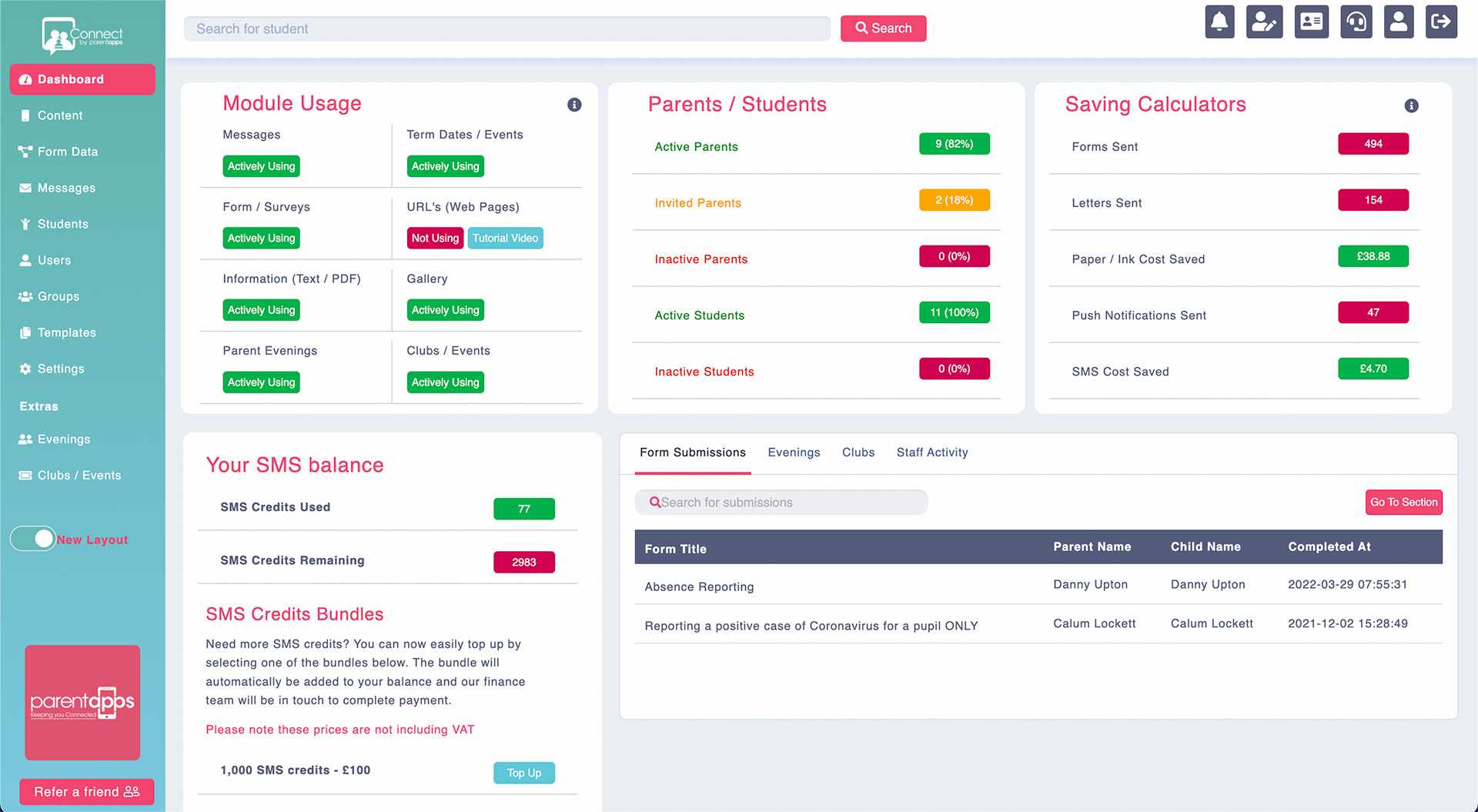Focus the Search for submissions field
Screen dimensions: 1478x812
coord(781,503)
